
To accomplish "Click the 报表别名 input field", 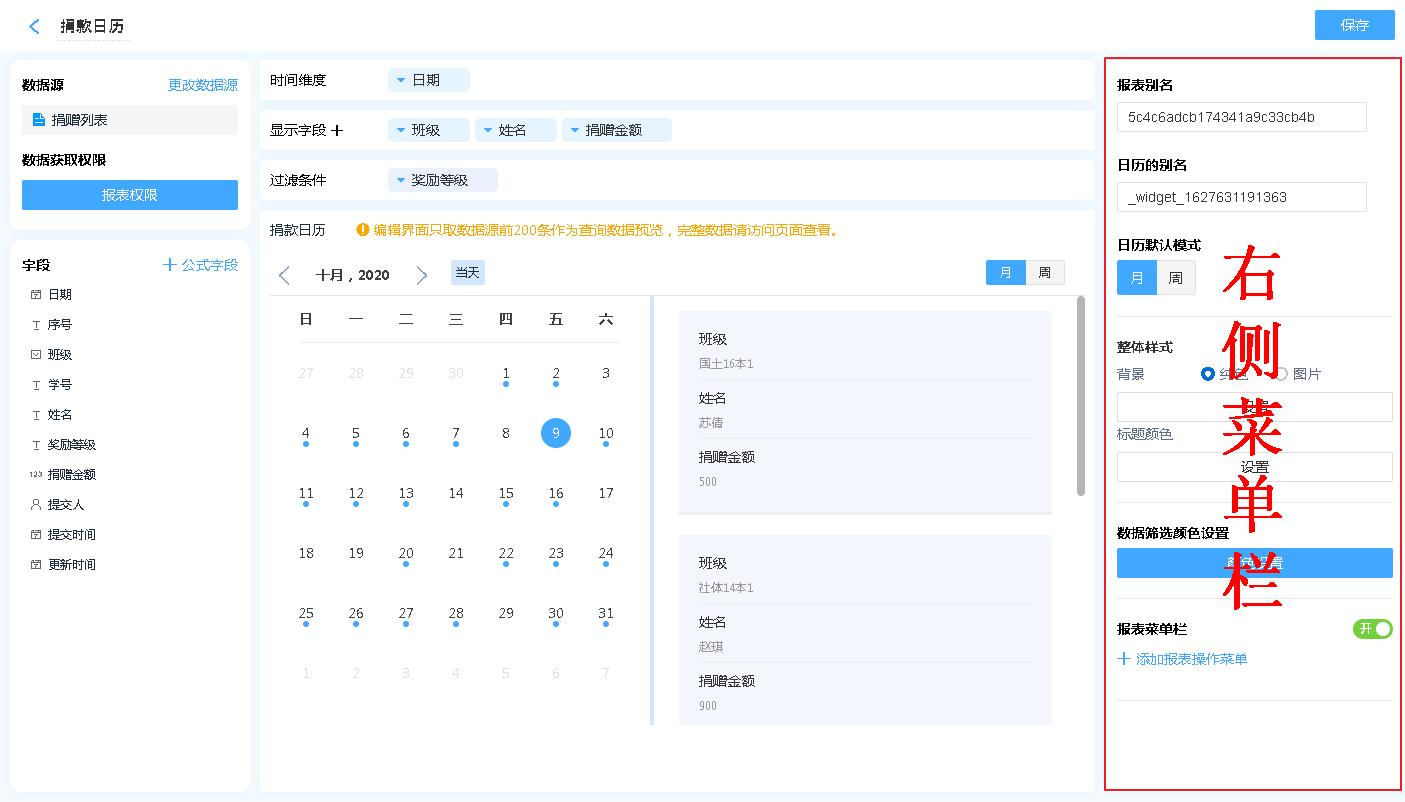I will point(1241,117).
